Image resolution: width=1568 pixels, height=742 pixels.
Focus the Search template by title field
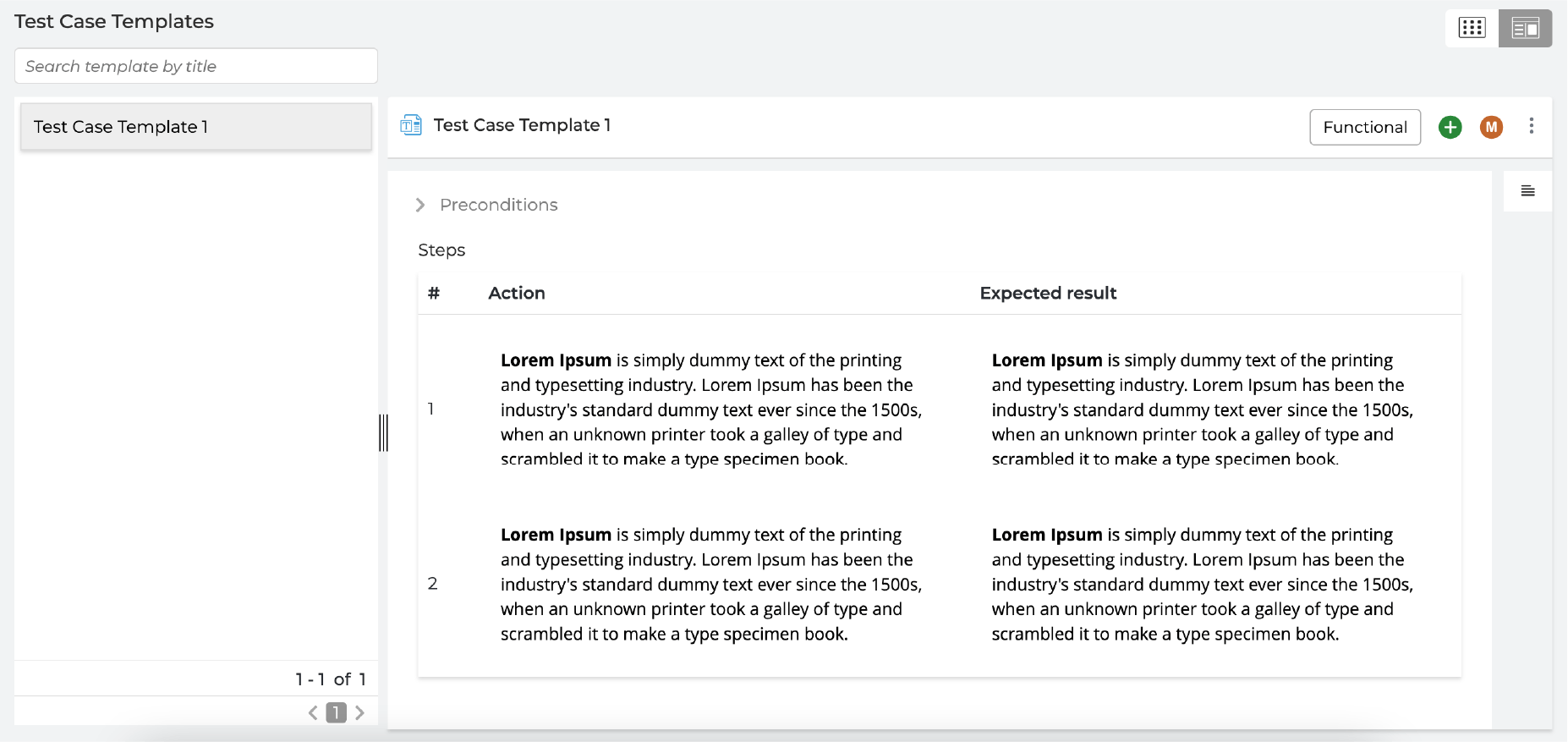(196, 66)
